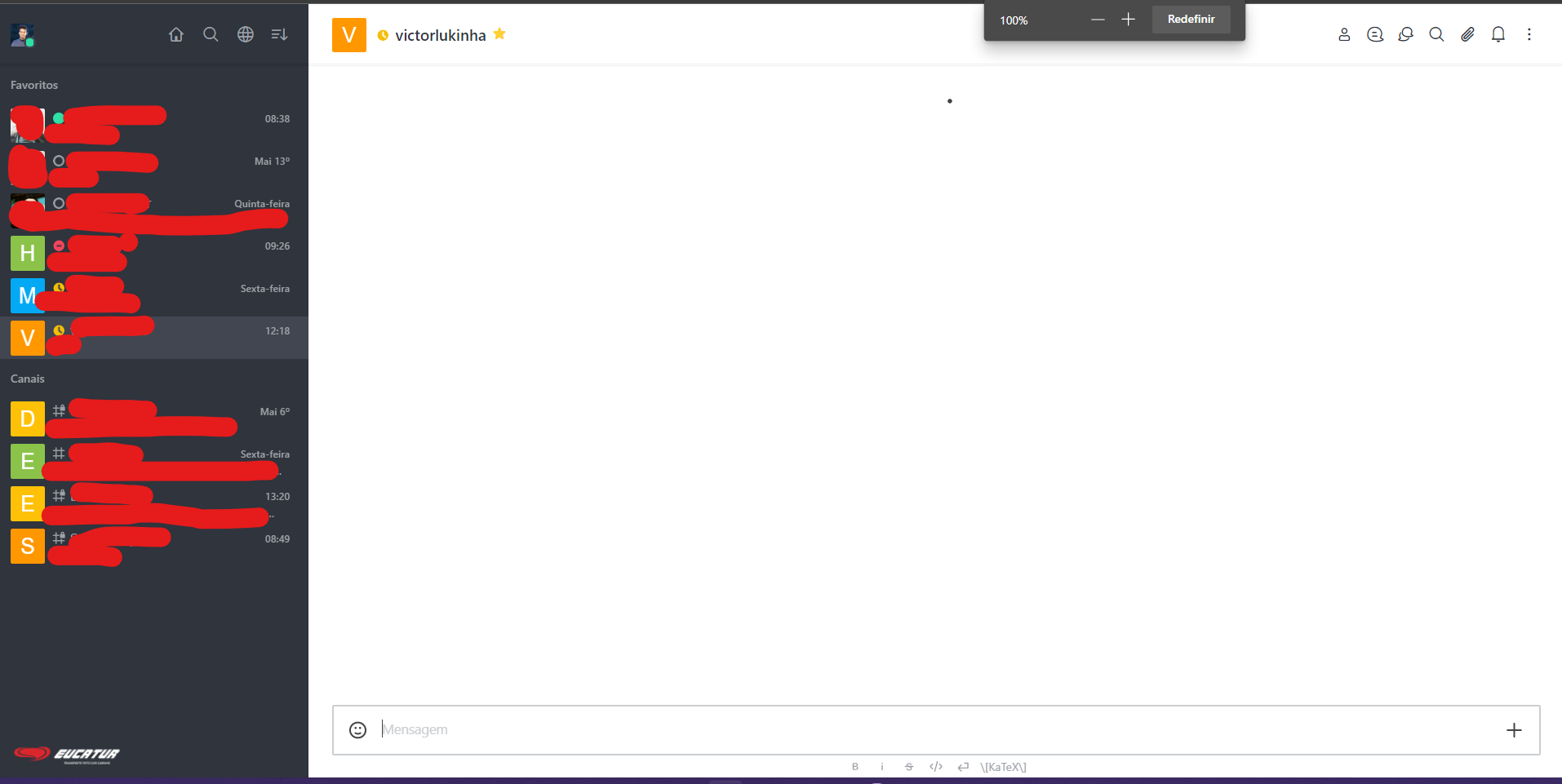Open favorite chat dated Mai 13º
The width and height of the screenshot is (1562, 784).
pos(154,168)
